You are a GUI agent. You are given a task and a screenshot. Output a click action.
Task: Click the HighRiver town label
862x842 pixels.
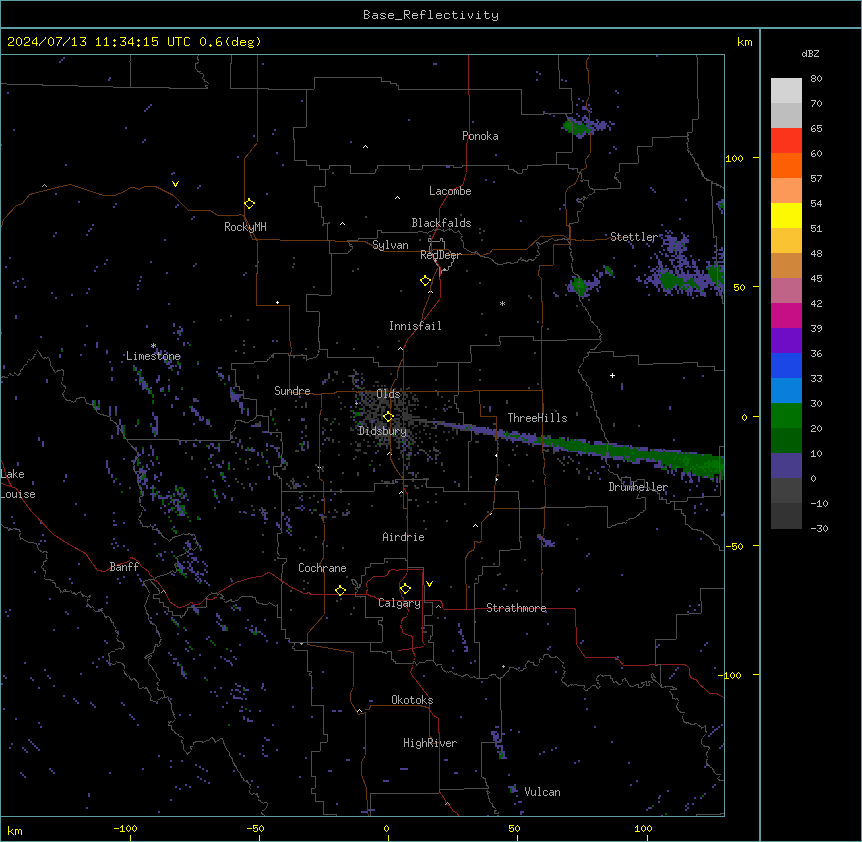(x=430, y=743)
